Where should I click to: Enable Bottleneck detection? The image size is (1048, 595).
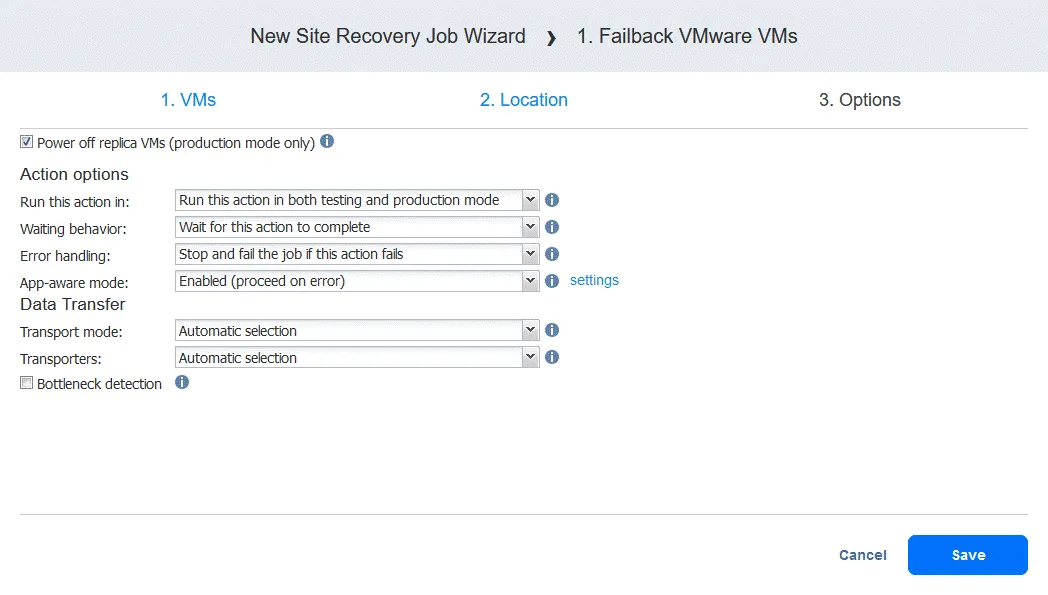pyautogui.click(x=26, y=383)
